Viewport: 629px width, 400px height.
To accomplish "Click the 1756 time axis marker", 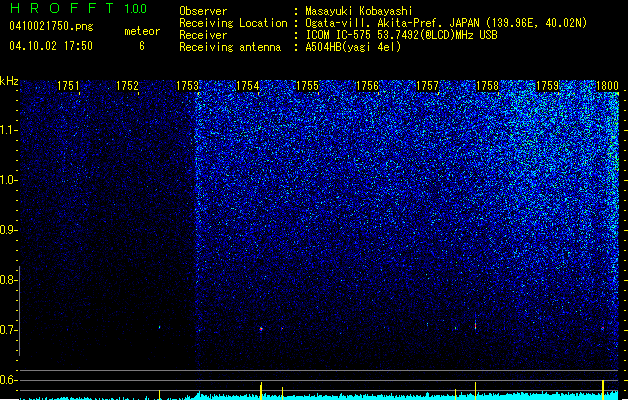I will 367,86.
